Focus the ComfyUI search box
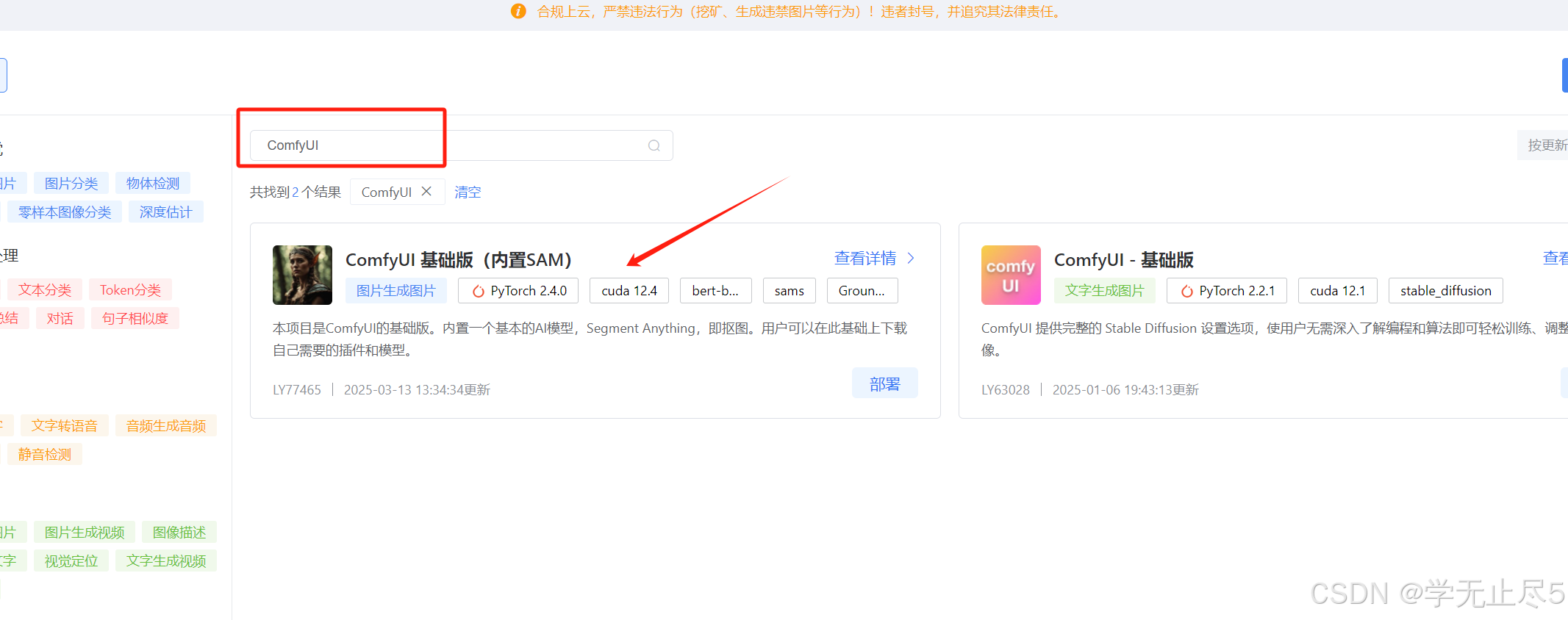This screenshot has height=620, width=1568. click(x=462, y=145)
